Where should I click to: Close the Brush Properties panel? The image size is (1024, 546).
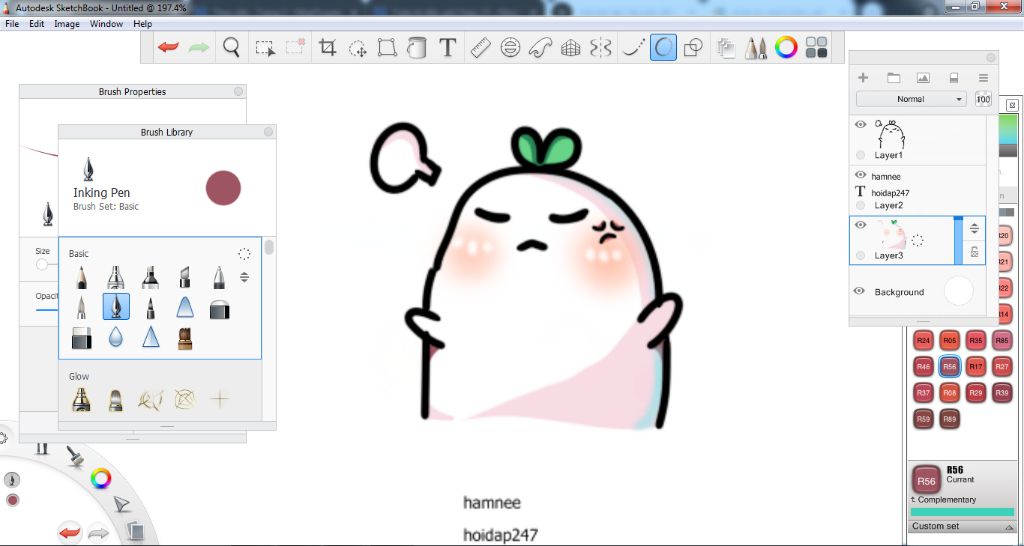coord(238,92)
